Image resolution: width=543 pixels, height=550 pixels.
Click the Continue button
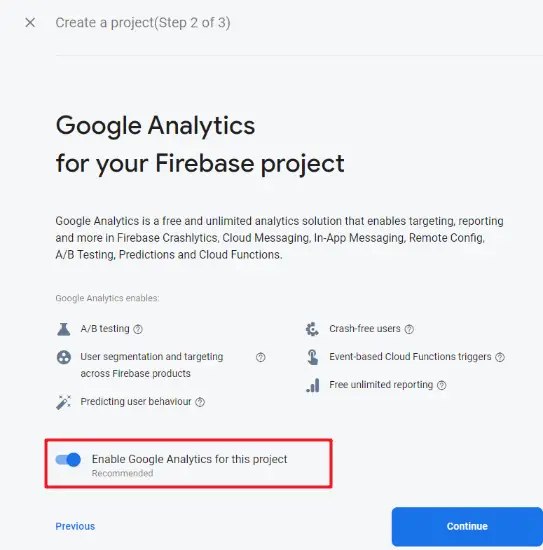[467, 526]
